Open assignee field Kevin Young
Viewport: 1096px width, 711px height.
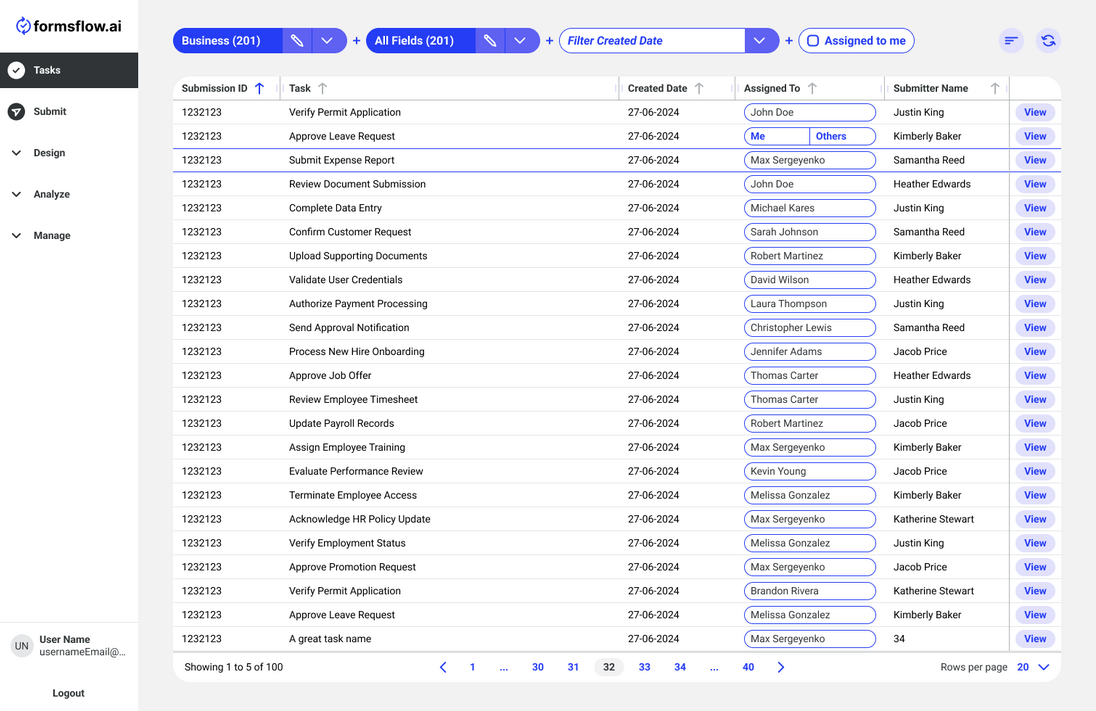809,471
